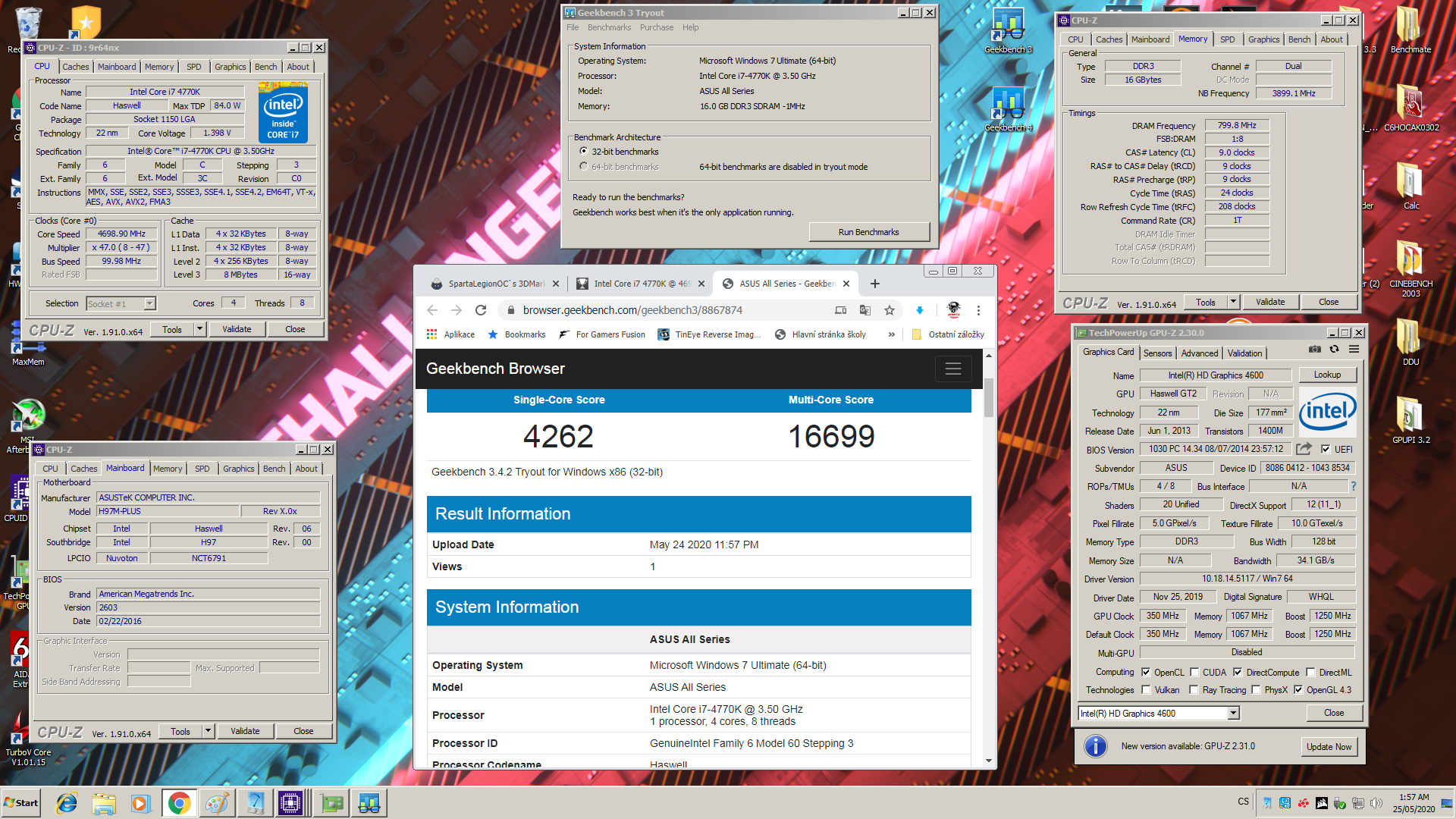Open the Geekbench 4 desktop shortcut
1456x819 pixels.
[x=1009, y=108]
